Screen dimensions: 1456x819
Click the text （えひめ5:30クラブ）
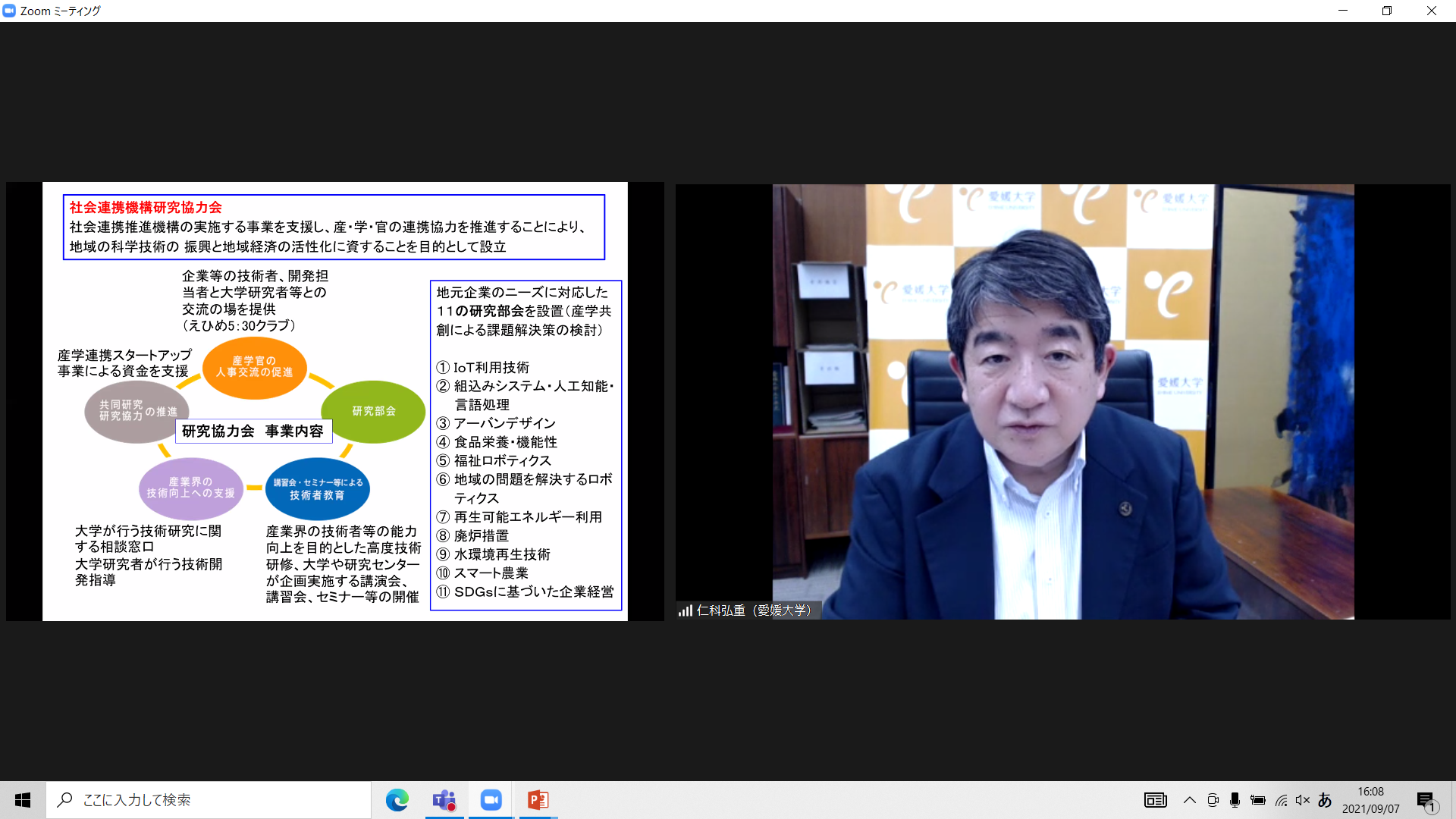pos(239,326)
